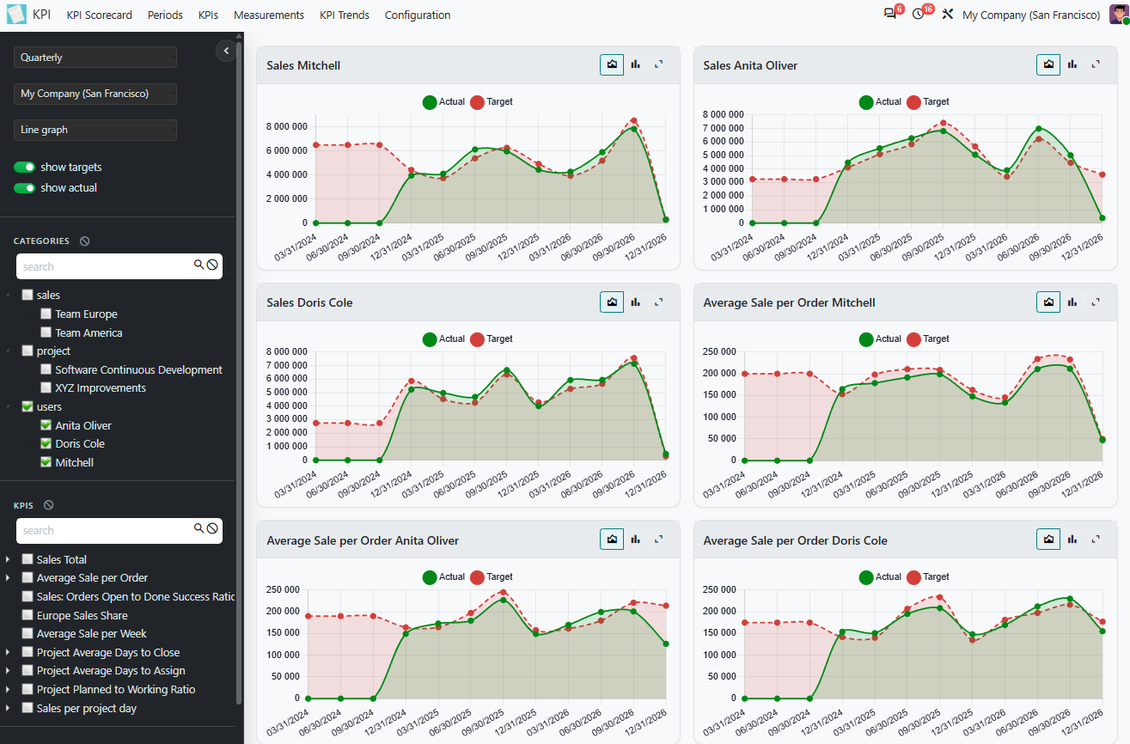Click the debug tools icon

947,14
